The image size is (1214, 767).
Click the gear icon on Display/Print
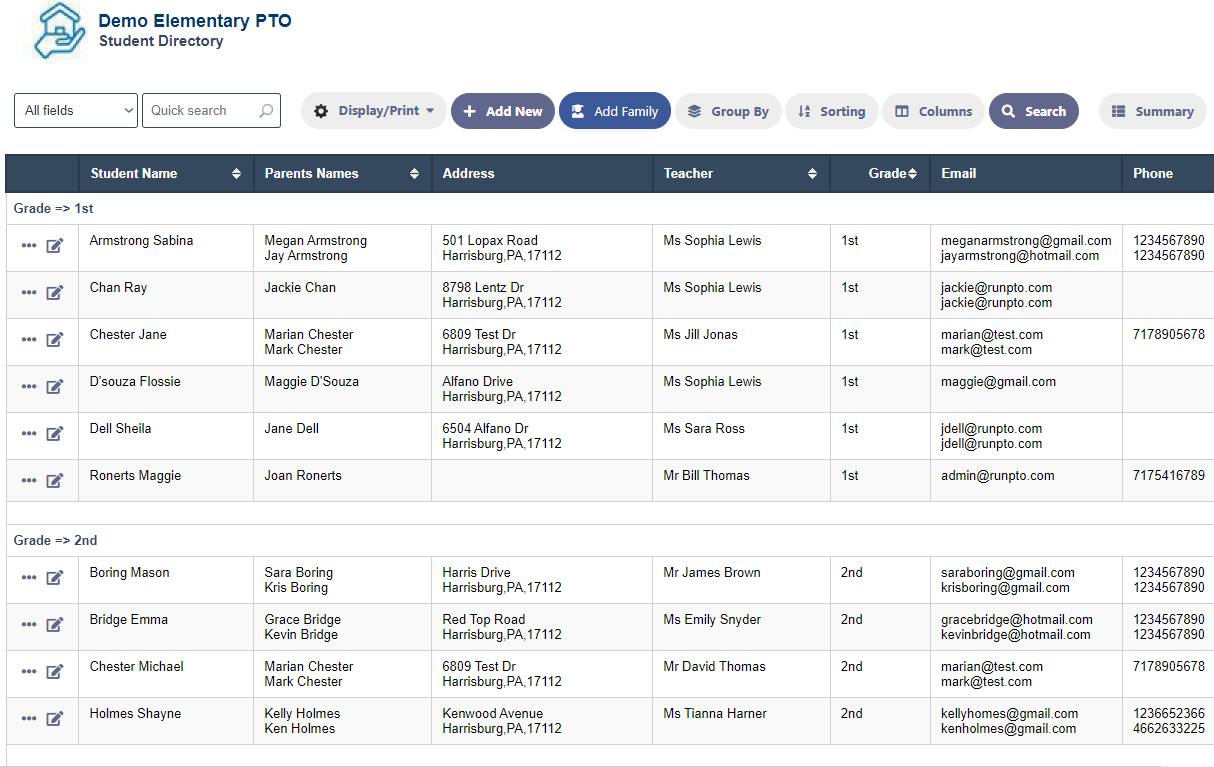pos(321,111)
